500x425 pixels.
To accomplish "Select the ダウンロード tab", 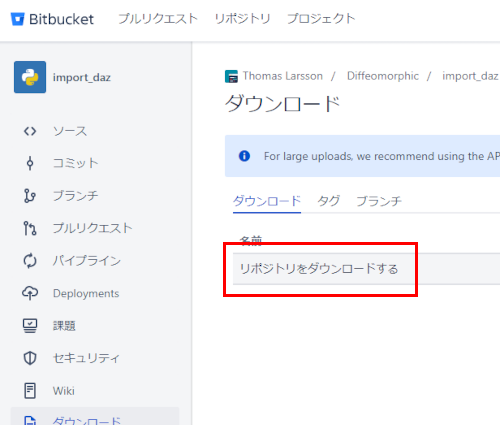I will (x=267, y=201).
